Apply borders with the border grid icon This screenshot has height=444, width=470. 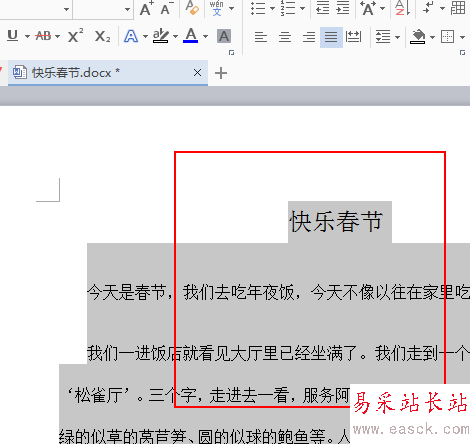click(x=447, y=37)
